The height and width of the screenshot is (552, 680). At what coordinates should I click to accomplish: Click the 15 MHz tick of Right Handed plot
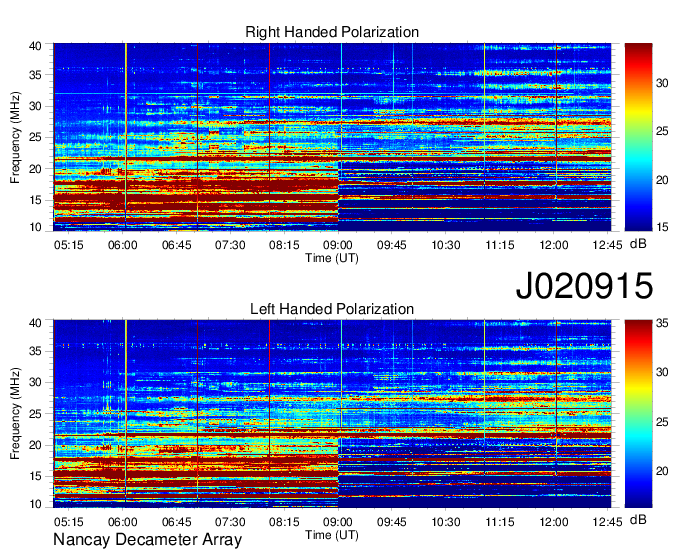(x=36, y=200)
